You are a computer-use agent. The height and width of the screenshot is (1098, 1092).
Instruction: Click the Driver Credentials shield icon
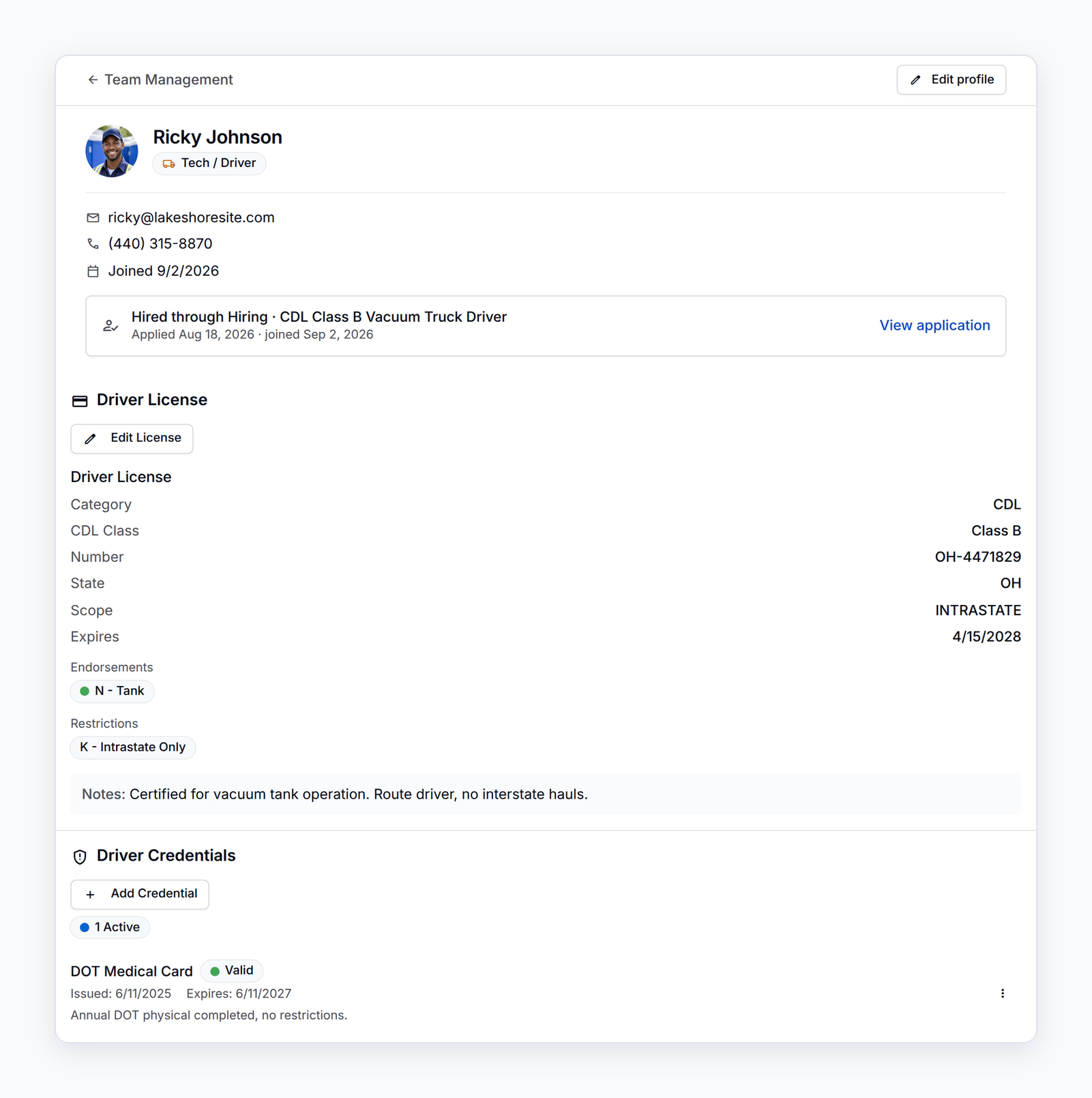tap(80, 857)
